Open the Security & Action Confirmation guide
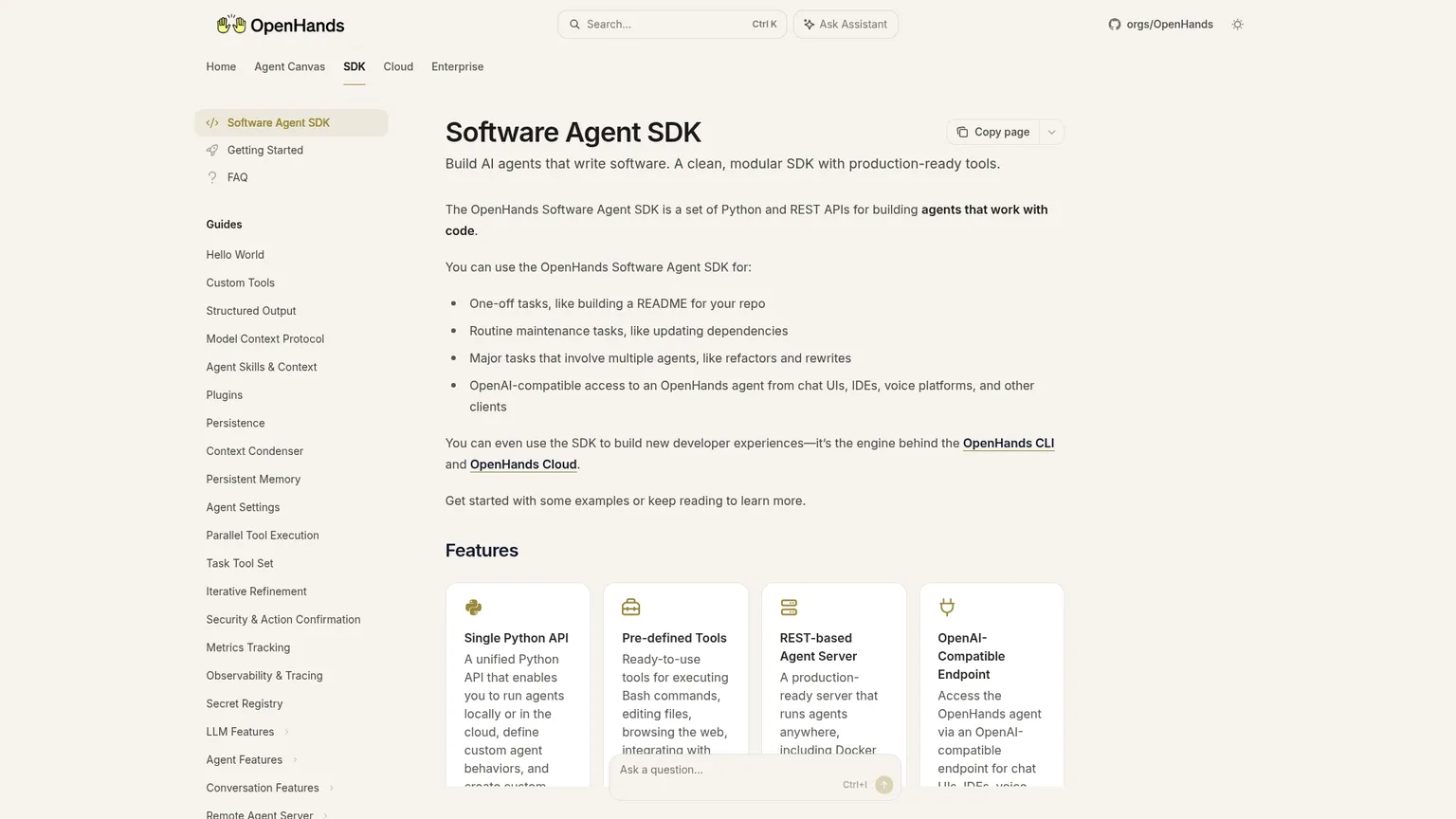The height and width of the screenshot is (819, 1456). pos(283,620)
